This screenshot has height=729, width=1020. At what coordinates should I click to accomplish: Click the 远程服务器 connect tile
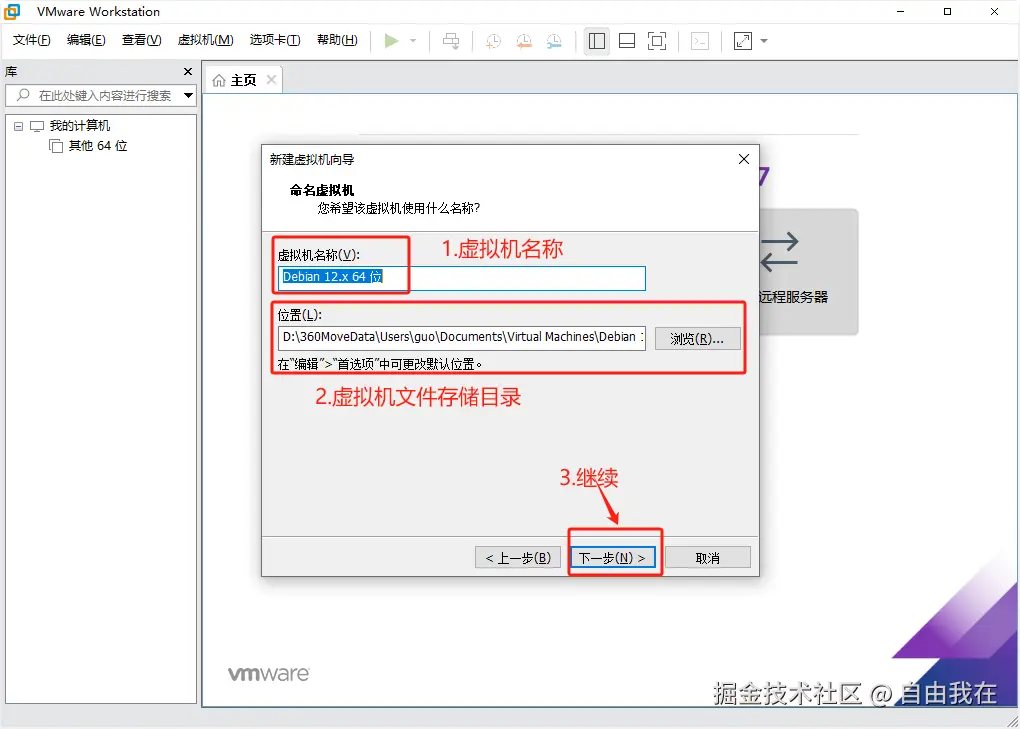click(x=807, y=272)
